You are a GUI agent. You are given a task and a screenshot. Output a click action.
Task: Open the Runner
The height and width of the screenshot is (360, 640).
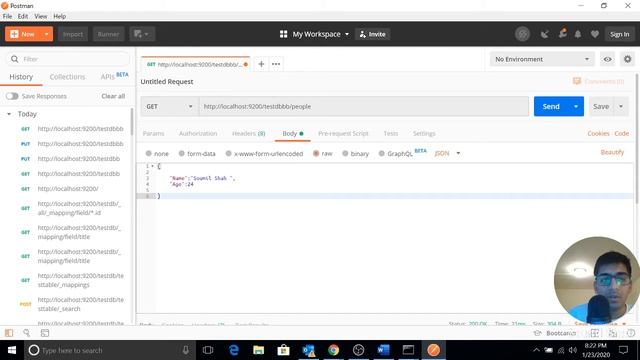pos(108,34)
